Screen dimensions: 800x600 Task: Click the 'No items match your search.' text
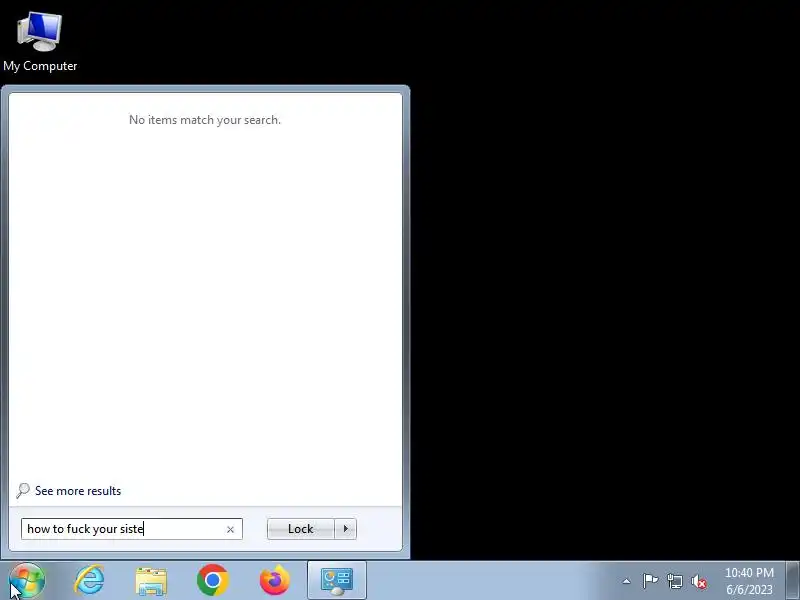205,120
